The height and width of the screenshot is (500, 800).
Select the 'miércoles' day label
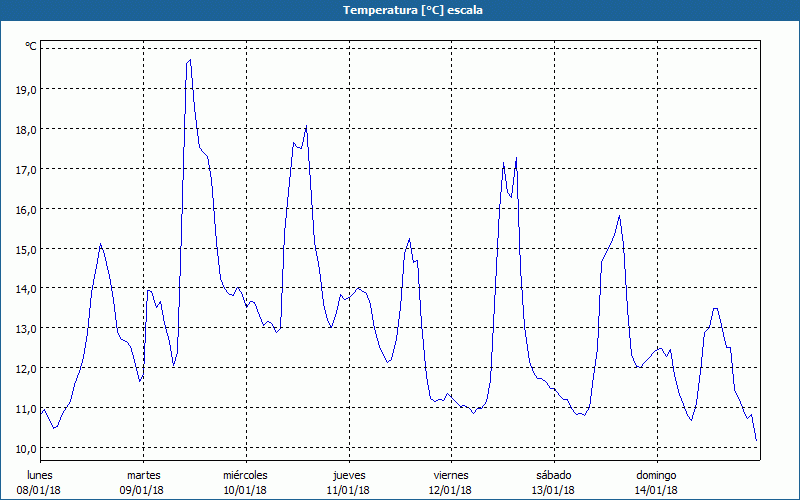pos(245,475)
